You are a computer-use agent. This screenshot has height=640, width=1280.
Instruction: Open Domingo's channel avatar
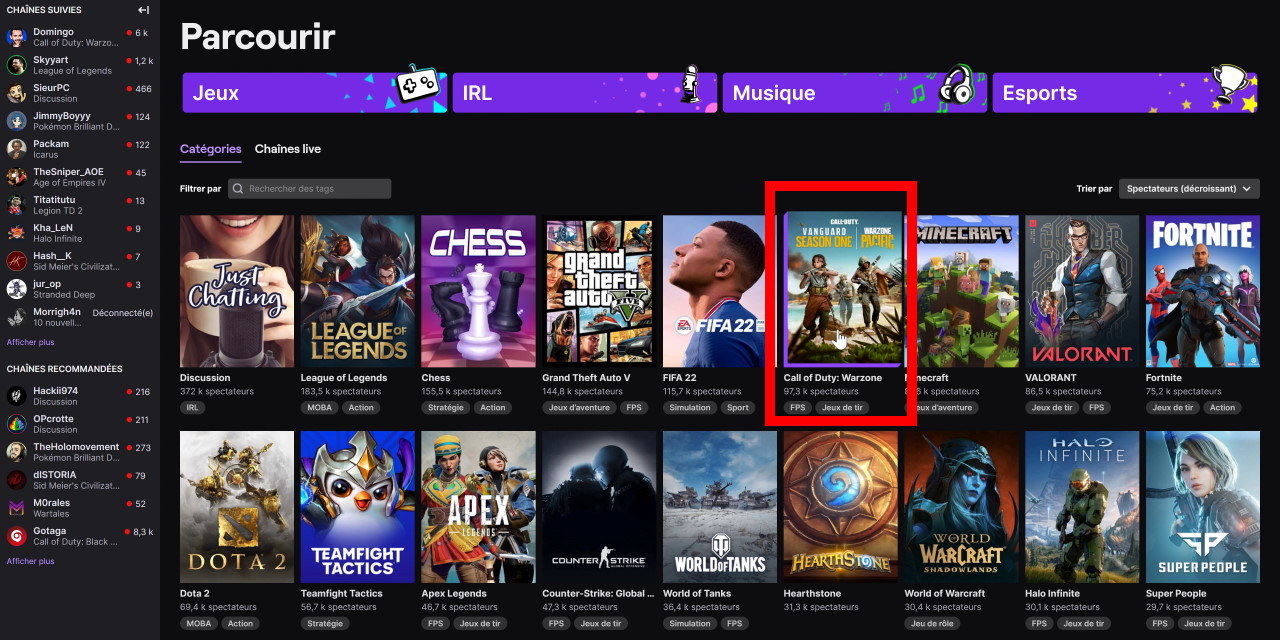(16, 38)
